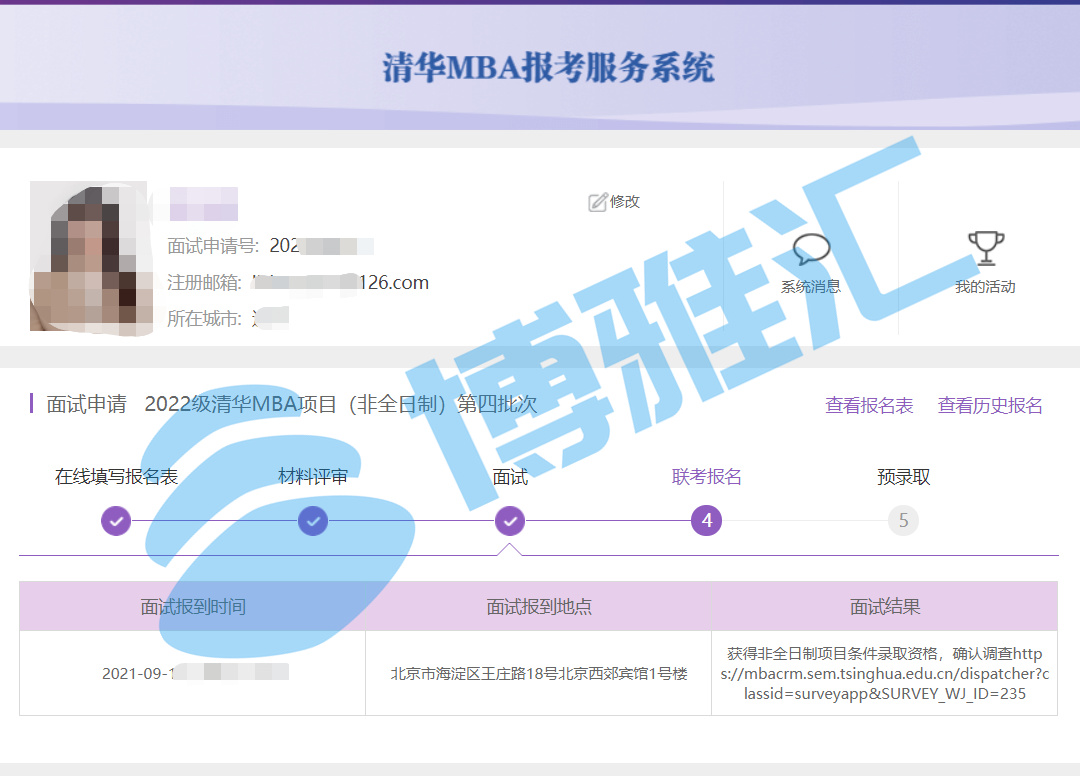Open the 查看历史报名 link
Image resolution: width=1080 pixels, height=776 pixels.
pos(990,406)
